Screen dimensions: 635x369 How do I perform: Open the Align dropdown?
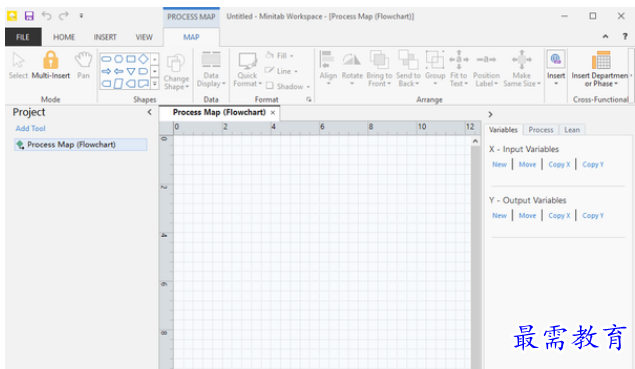point(328,68)
